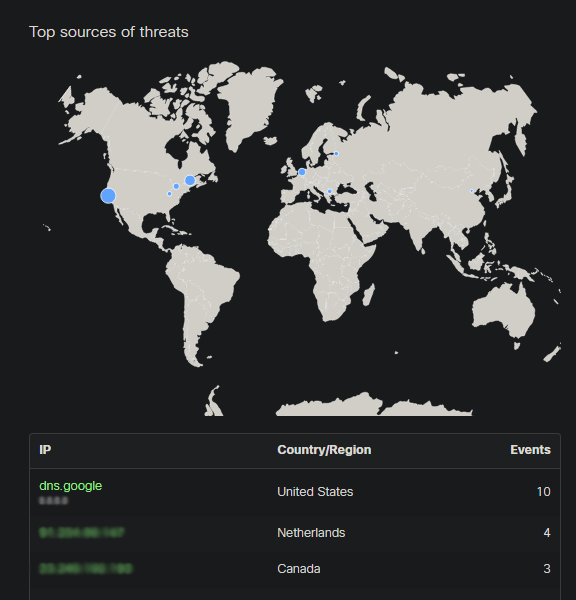Click the large threat dot on California
The width and height of the screenshot is (576, 600).
(x=108, y=196)
